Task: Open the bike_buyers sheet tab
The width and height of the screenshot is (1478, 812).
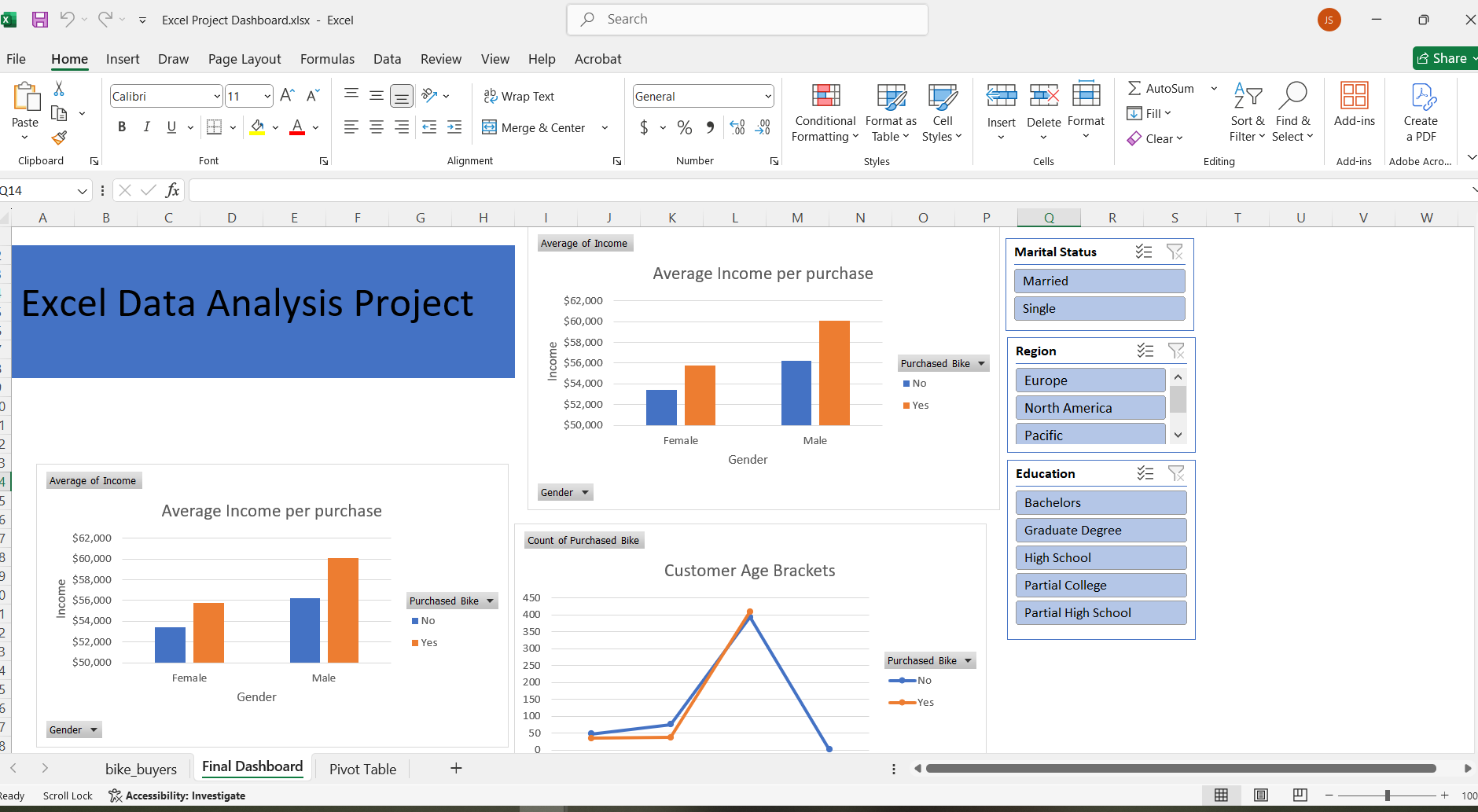Action: pos(141,769)
